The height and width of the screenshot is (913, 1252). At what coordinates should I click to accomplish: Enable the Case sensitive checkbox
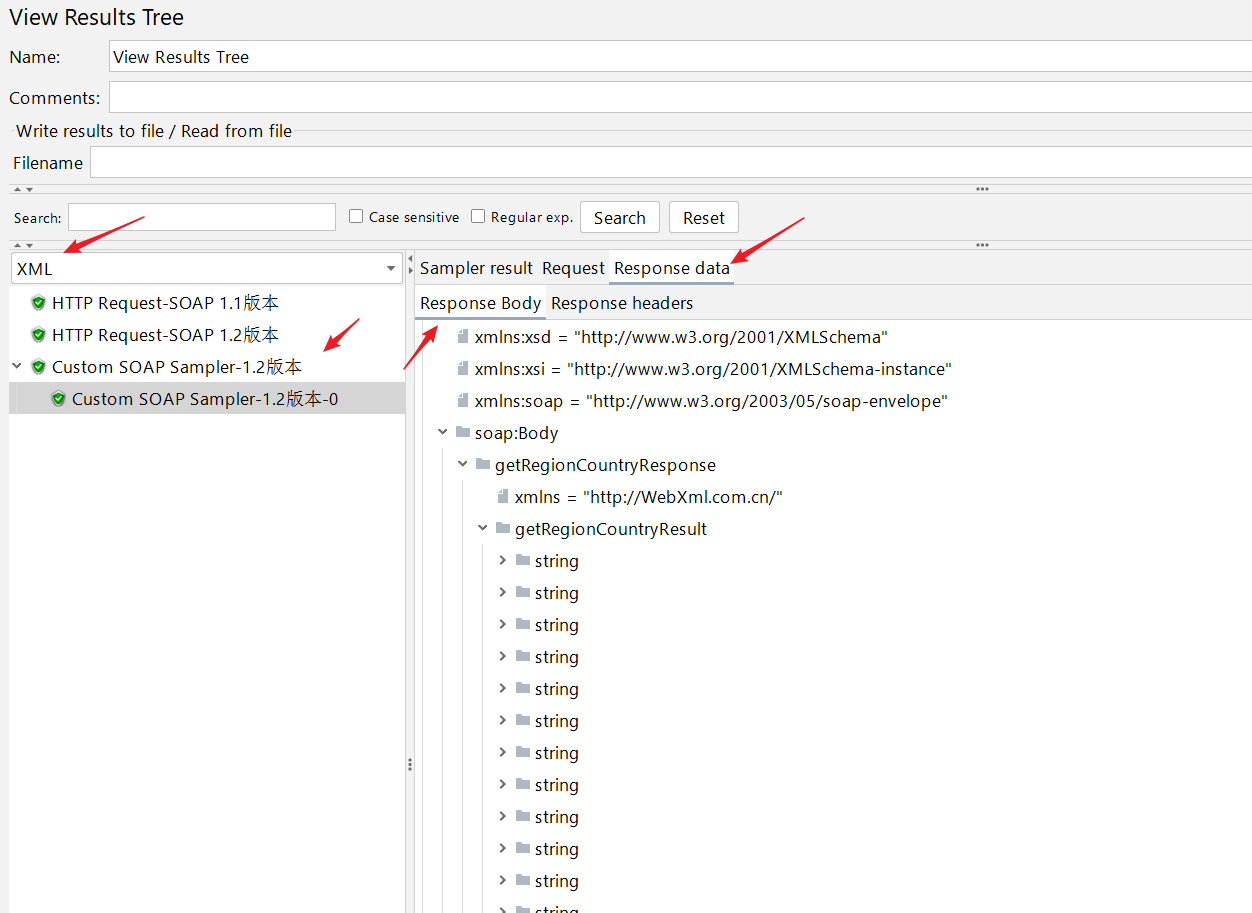coord(356,217)
